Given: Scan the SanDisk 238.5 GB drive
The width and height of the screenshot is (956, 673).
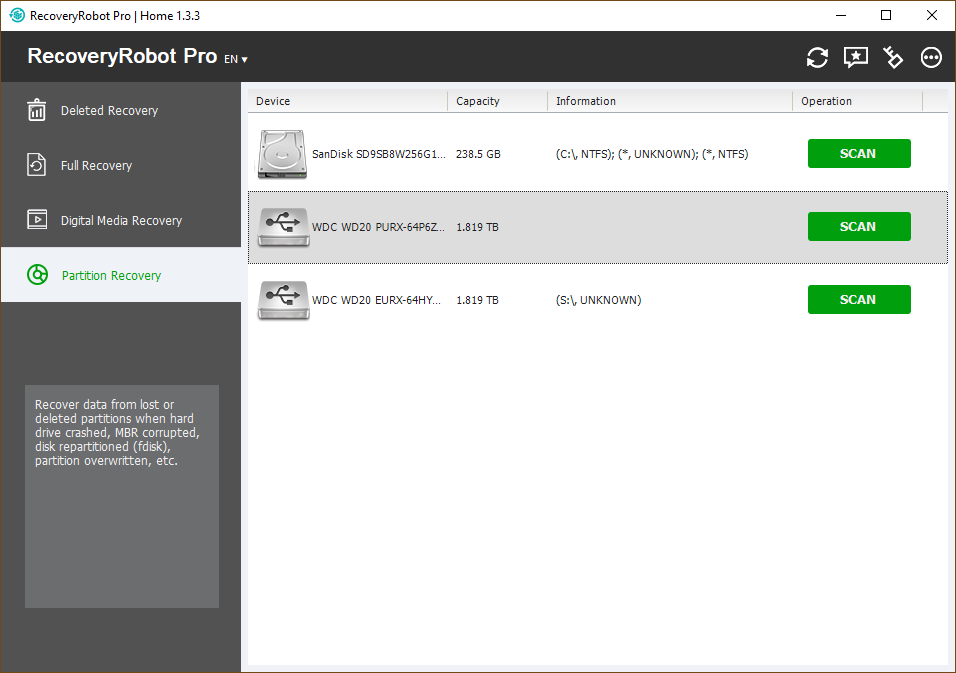Looking at the screenshot, I should pos(858,154).
